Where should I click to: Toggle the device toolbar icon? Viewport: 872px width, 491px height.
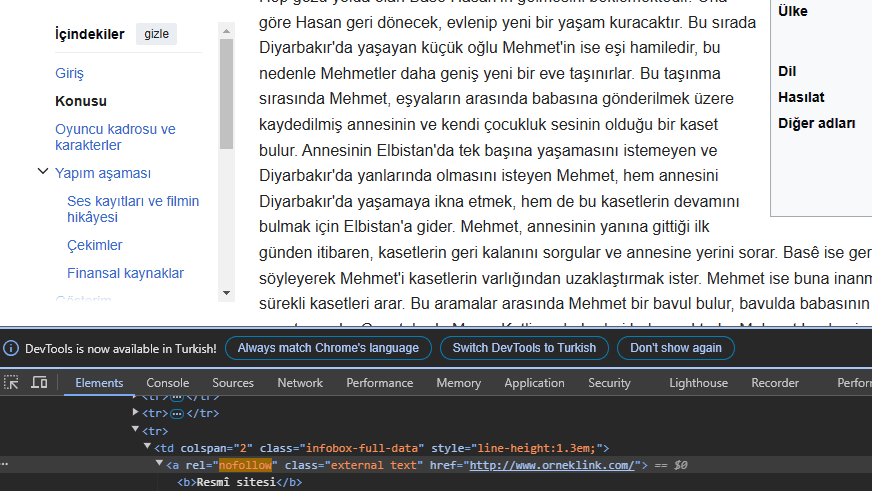point(39,383)
